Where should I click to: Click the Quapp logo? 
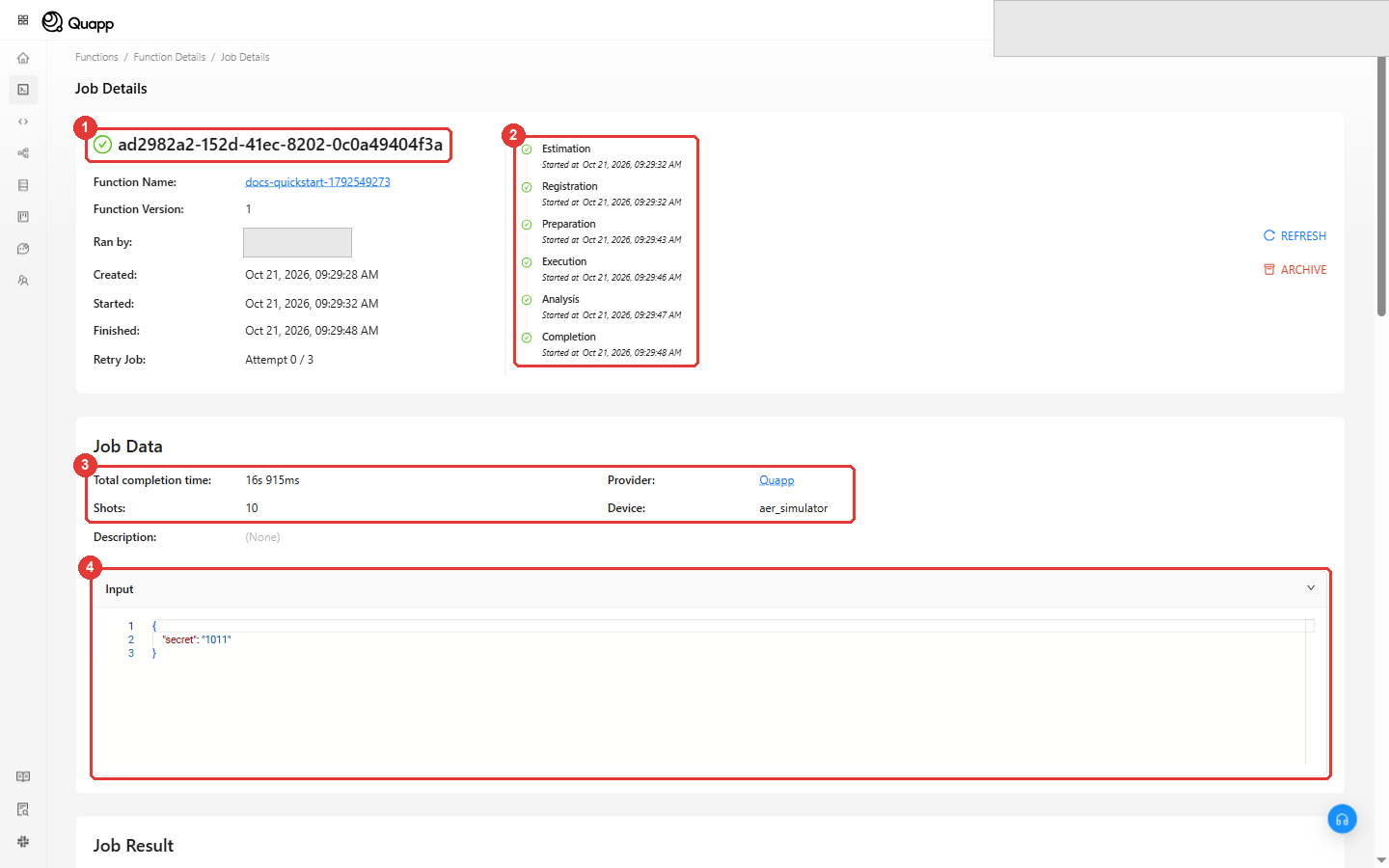pyautogui.click(x=78, y=22)
